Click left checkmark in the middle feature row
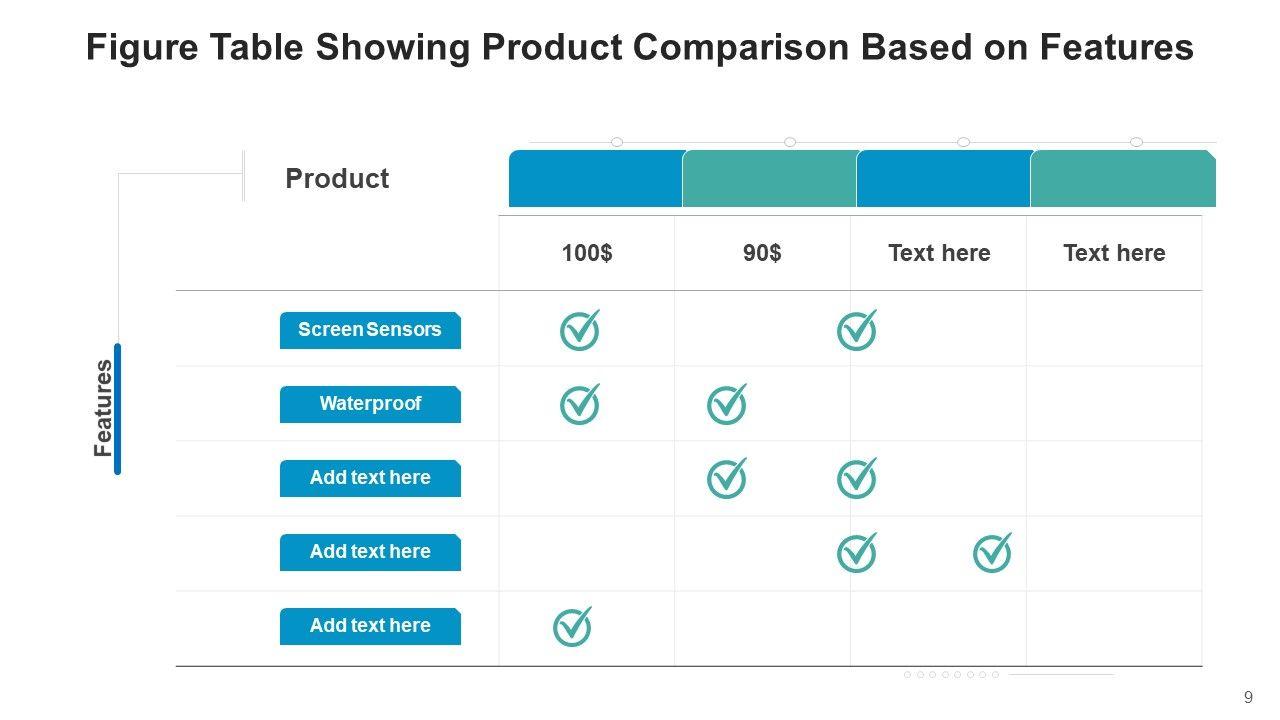This screenshot has height=720, width=1280. [727, 478]
